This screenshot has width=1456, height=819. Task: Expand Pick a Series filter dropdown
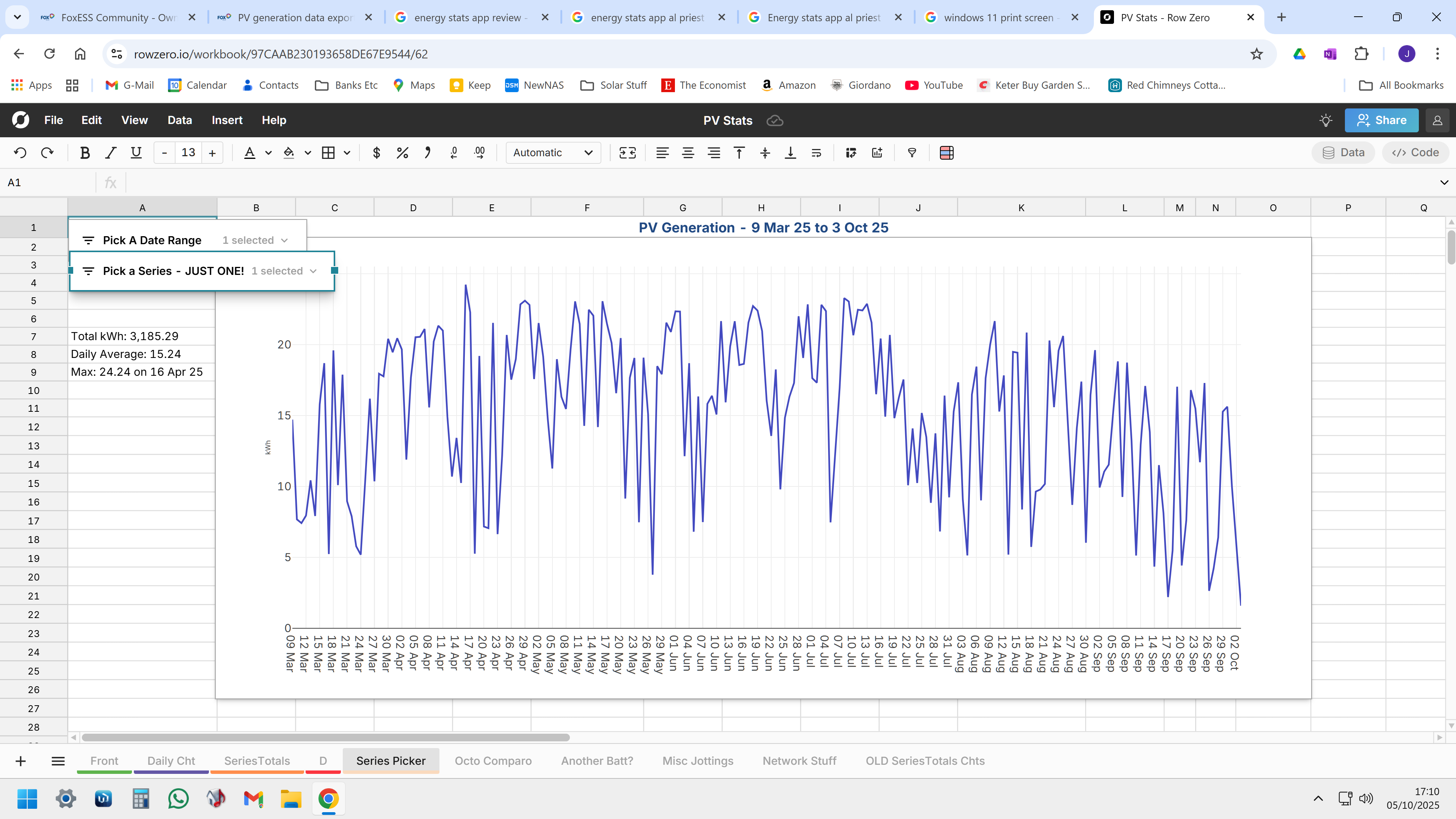pyautogui.click(x=313, y=271)
